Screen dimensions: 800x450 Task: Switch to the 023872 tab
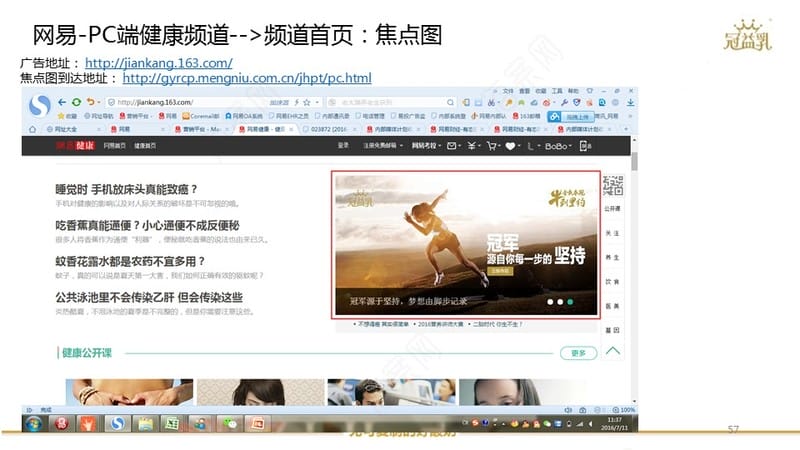point(329,129)
